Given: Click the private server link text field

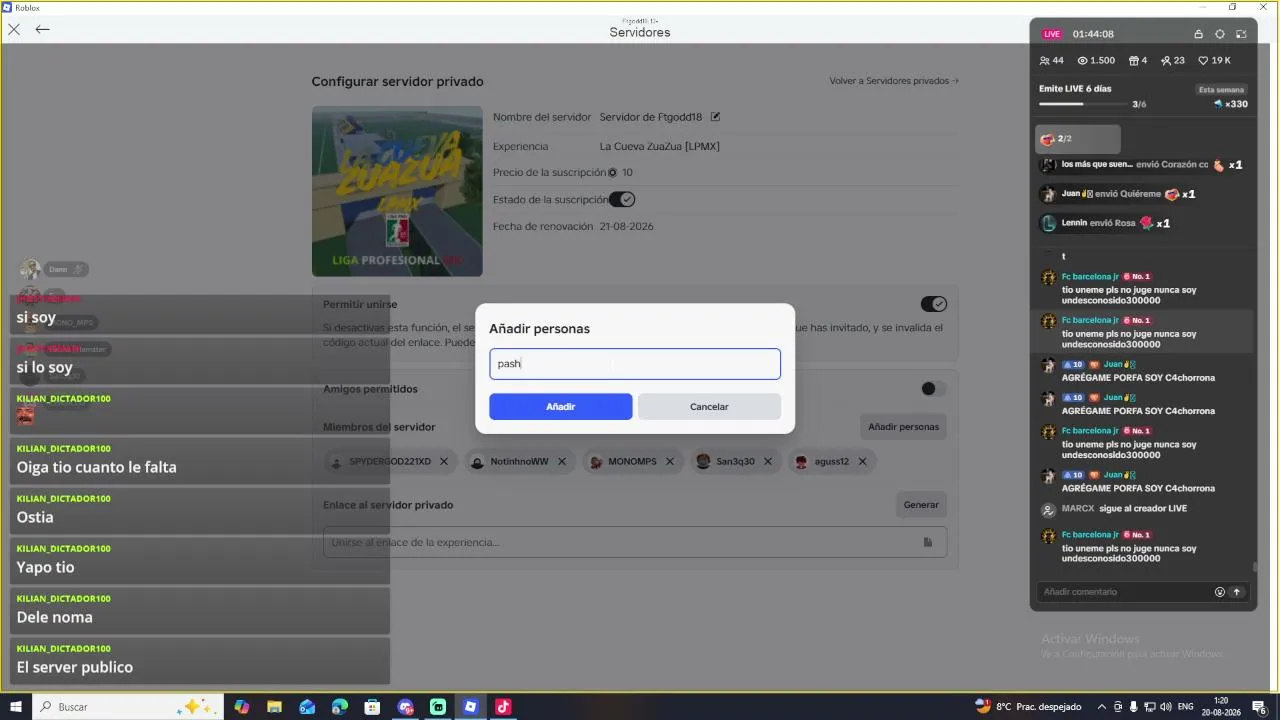Looking at the screenshot, I should pyautogui.click(x=635, y=542).
